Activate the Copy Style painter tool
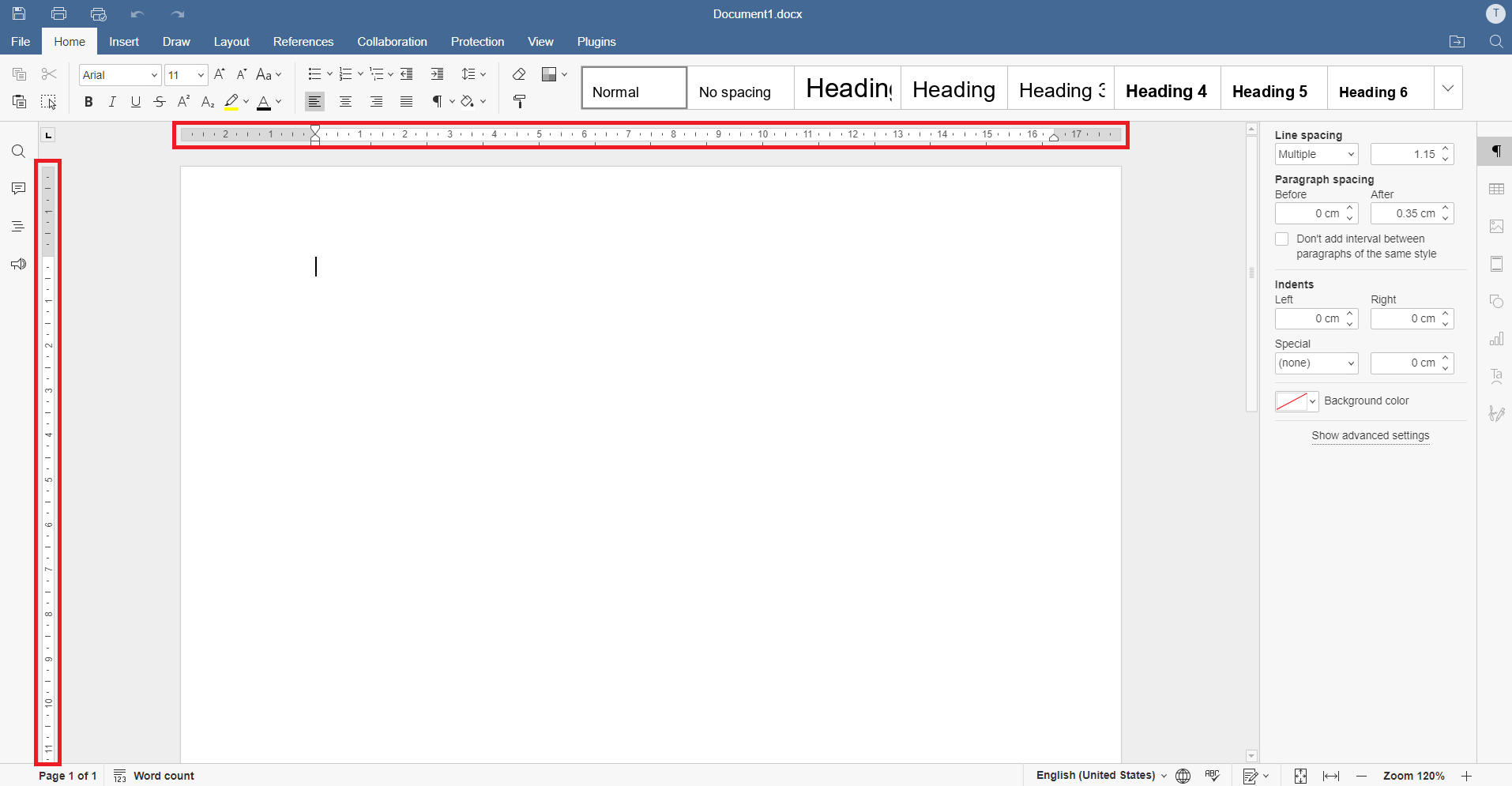Viewport: 1512px width, 786px height. [x=520, y=101]
